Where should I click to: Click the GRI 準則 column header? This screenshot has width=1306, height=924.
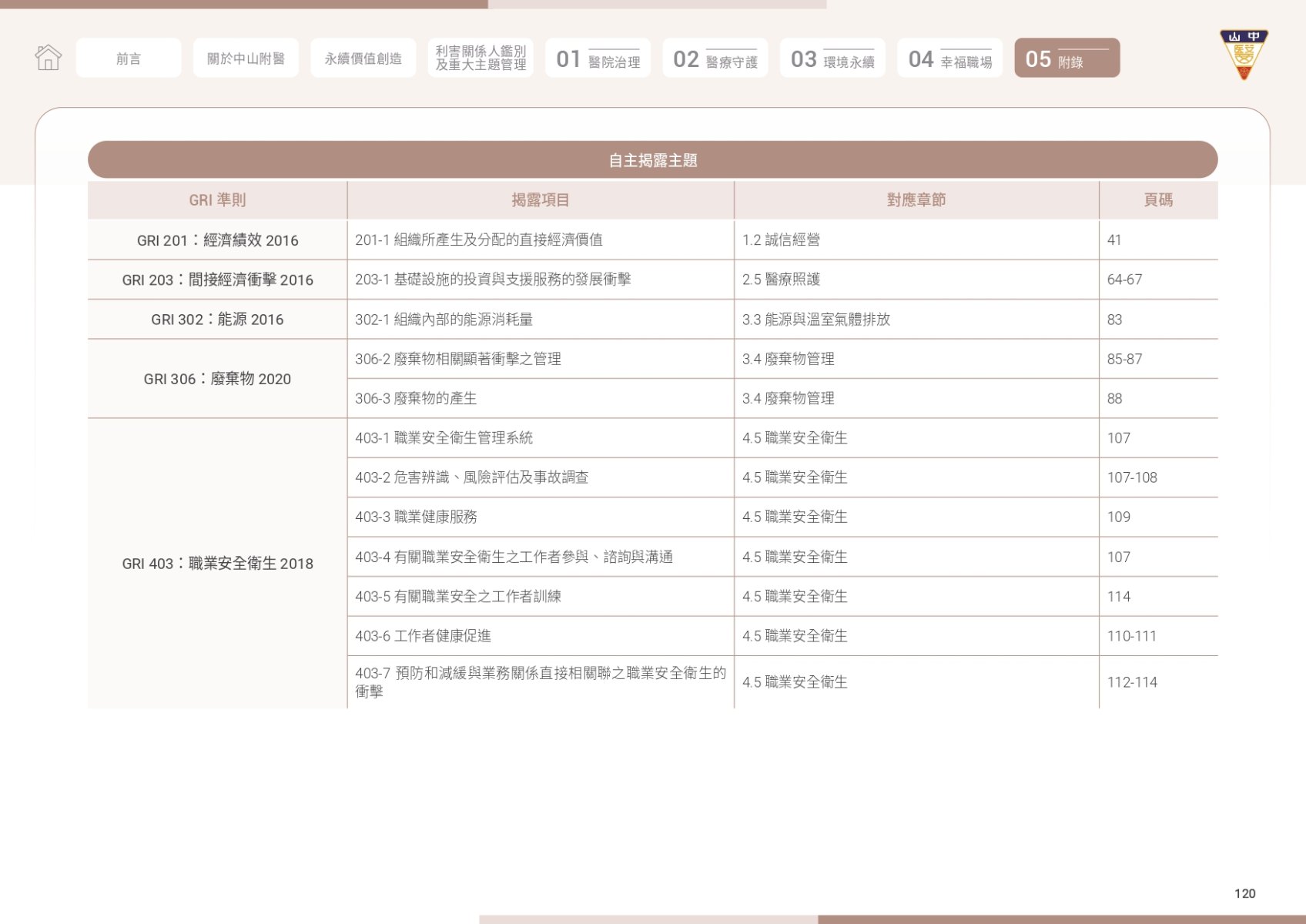tap(217, 200)
